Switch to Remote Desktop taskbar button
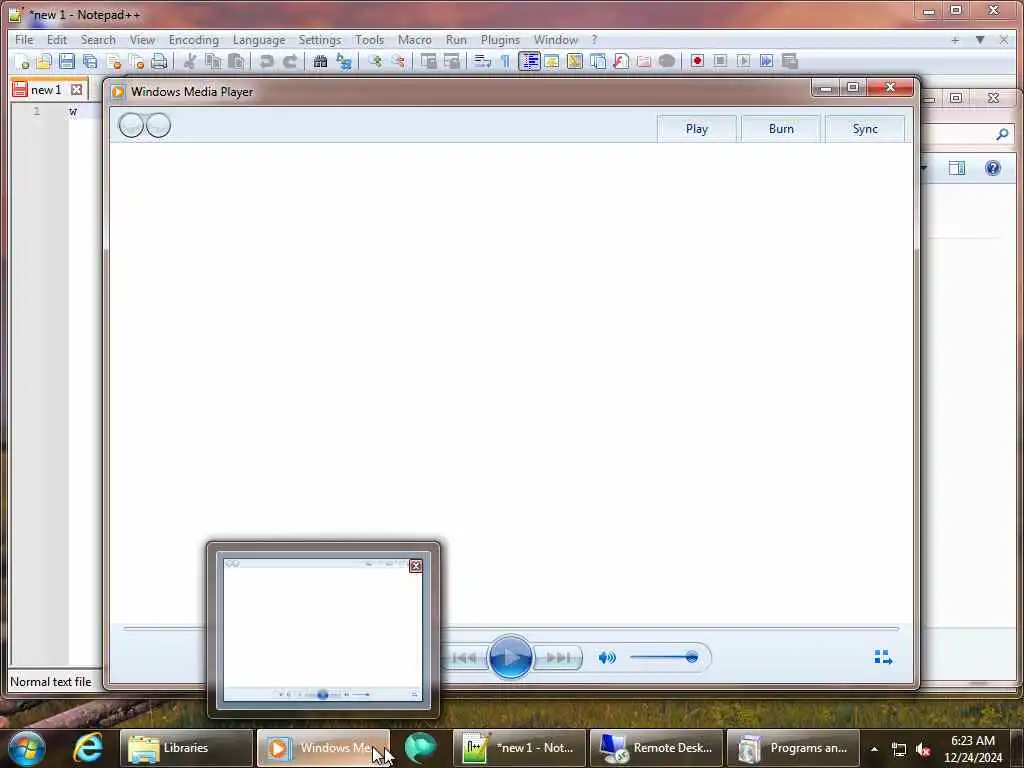The image size is (1024, 768). click(x=656, y=748)
